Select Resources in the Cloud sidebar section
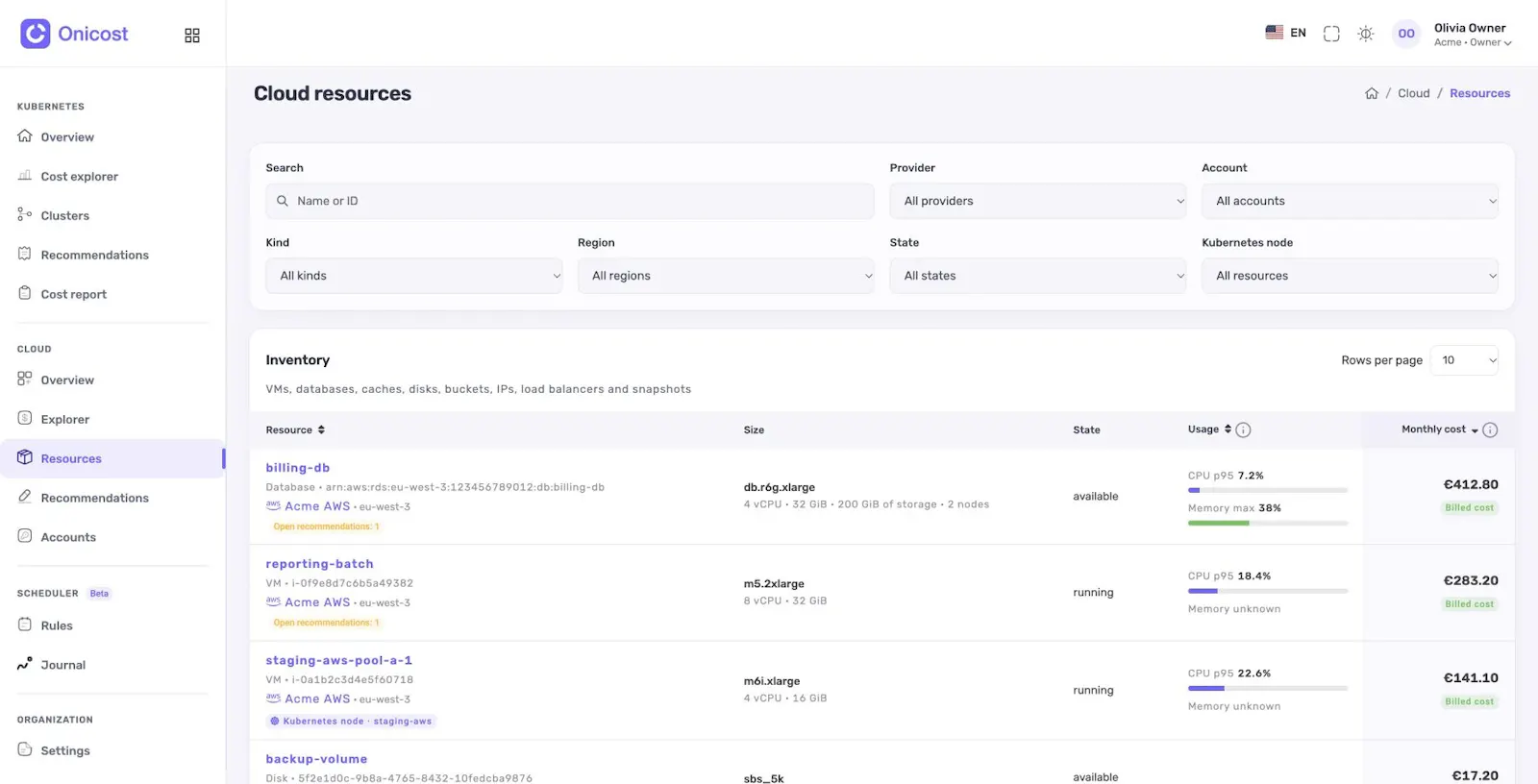Screen dimensions: 1538x784 (112, 459)
